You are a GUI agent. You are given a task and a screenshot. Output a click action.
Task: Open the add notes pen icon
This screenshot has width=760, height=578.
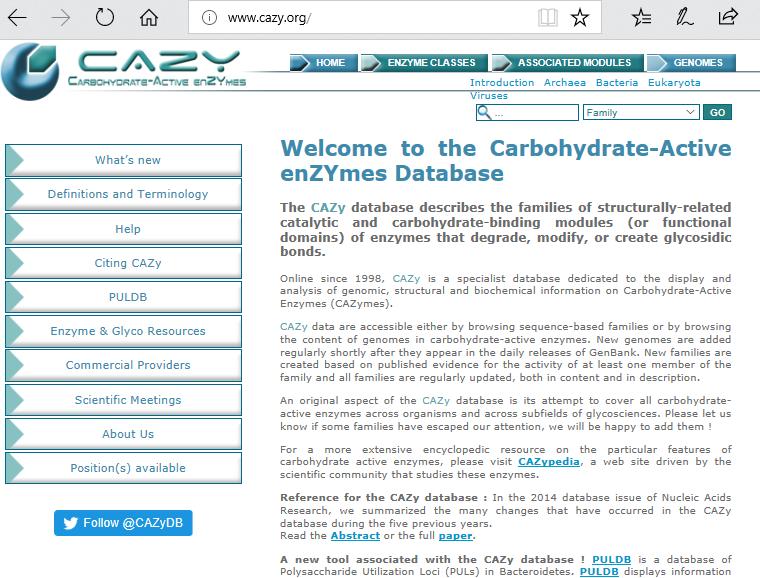click(x=684, y=17)
